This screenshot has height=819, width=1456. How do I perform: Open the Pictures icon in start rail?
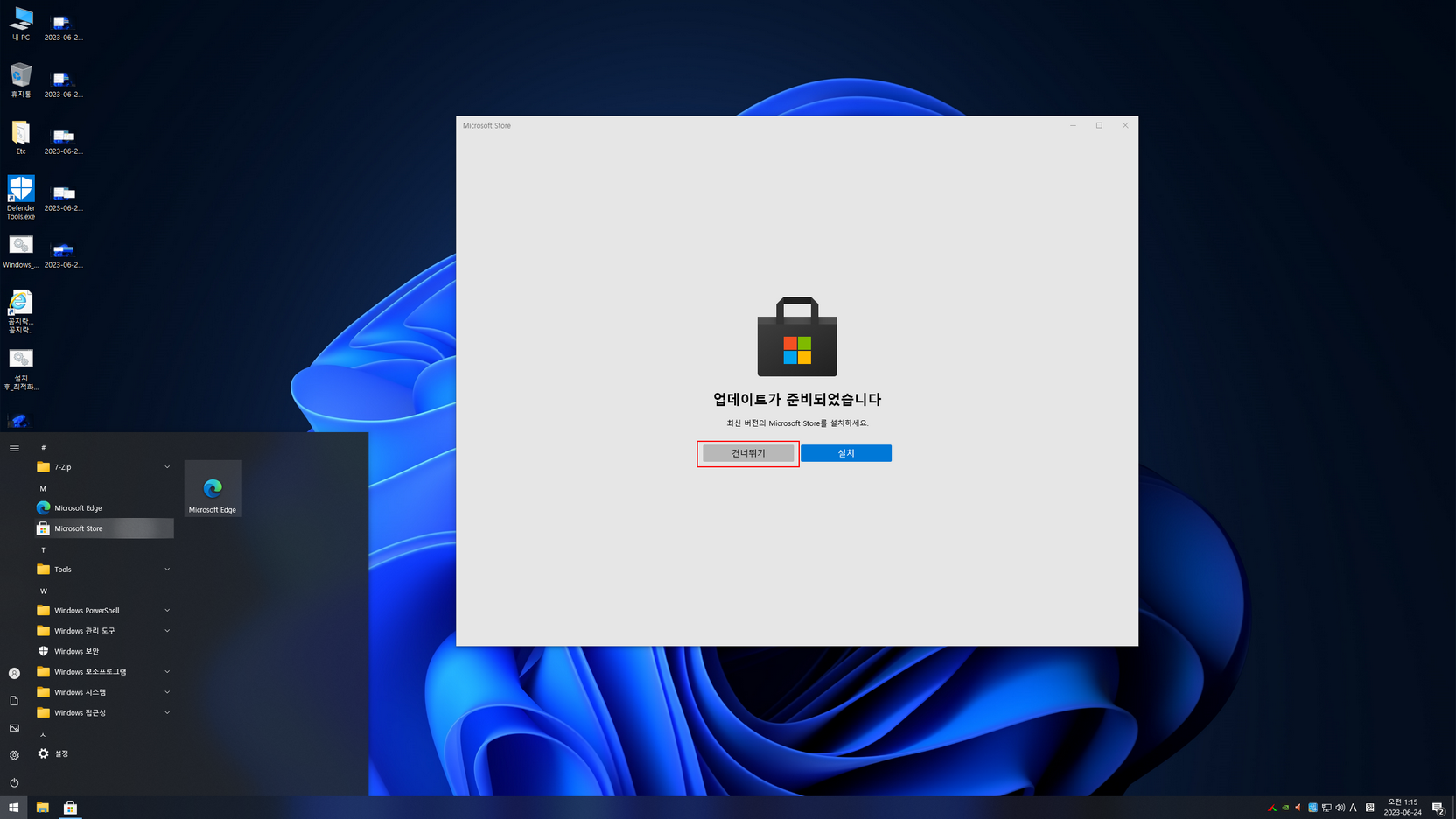(x=14, y=728)
